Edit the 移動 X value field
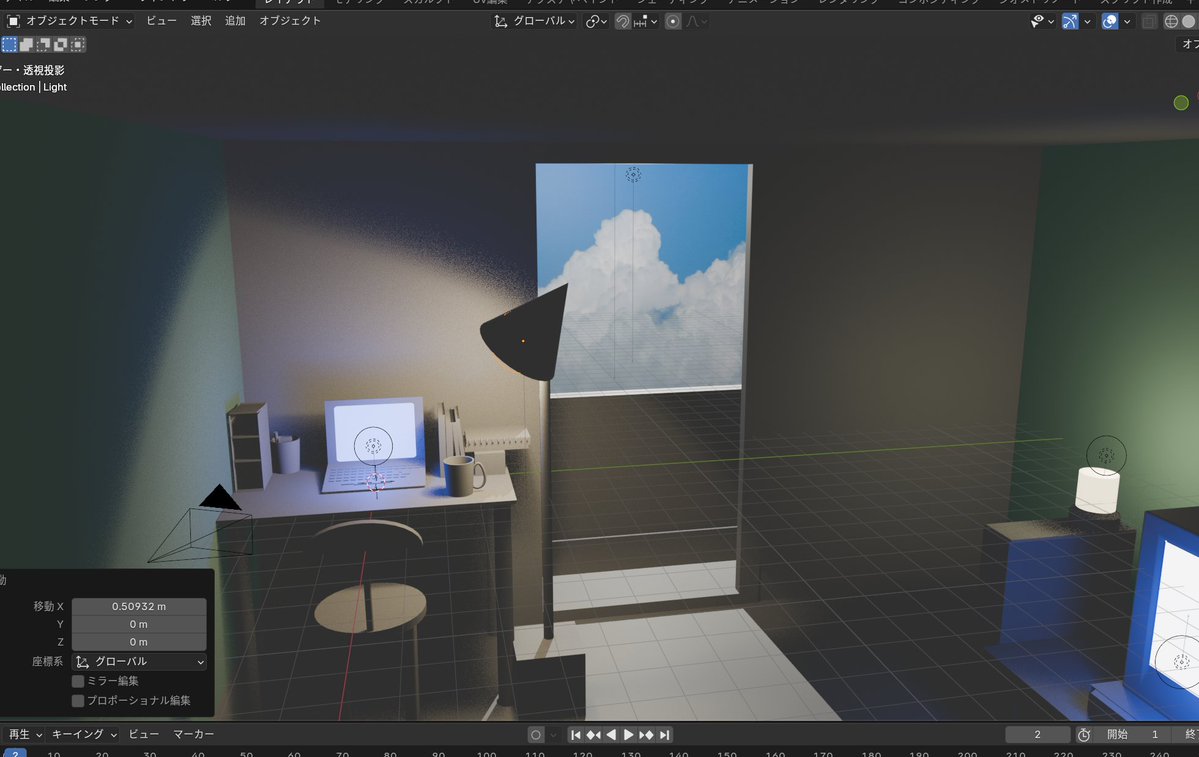The height and width of the screenshot is (757, 1199). tap(138, 606)
